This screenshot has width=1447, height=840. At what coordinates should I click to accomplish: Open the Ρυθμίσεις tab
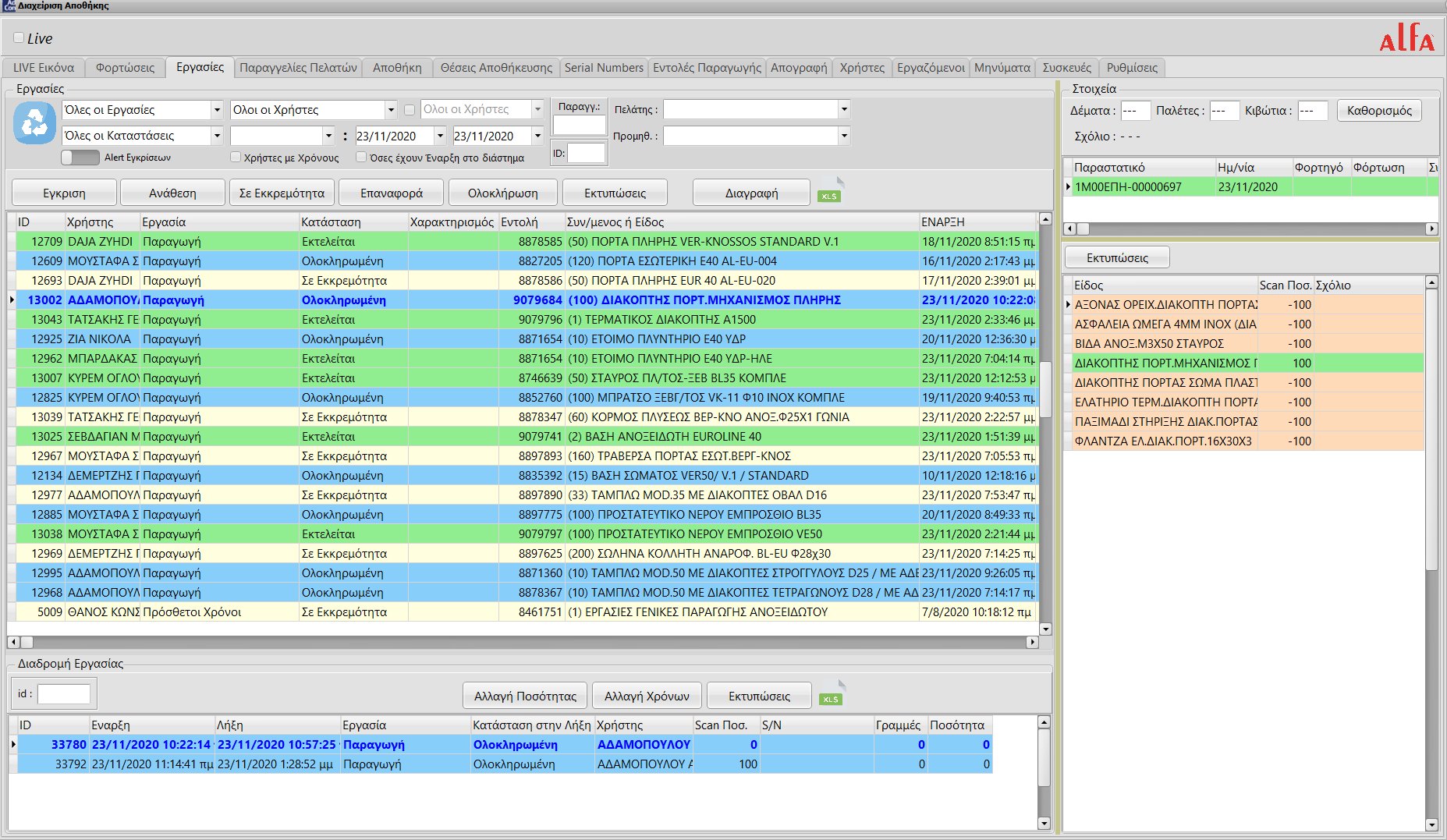[1132, 68]
